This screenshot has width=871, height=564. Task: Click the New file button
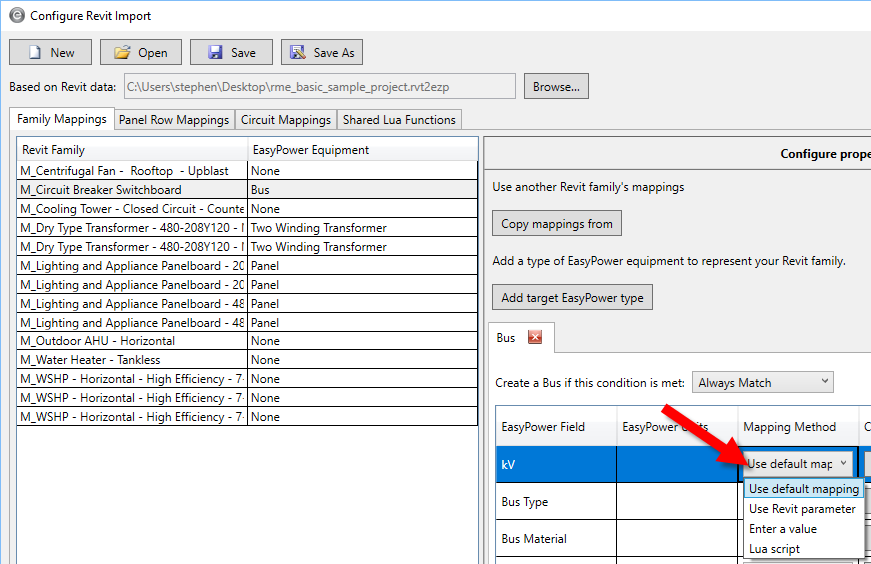coord(50,52)
